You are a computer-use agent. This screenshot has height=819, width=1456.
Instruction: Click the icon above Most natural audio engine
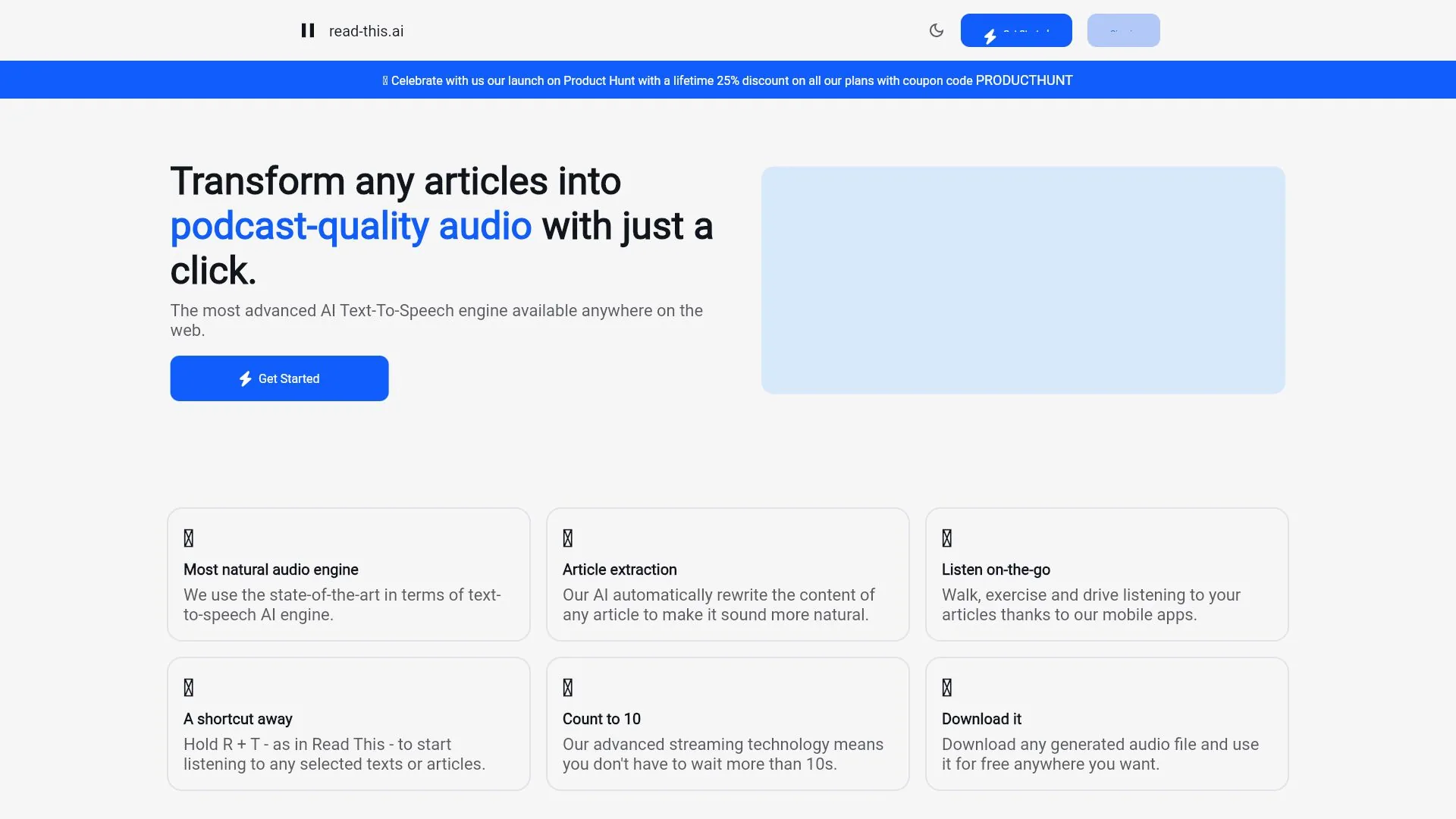(x=189, y=538)
